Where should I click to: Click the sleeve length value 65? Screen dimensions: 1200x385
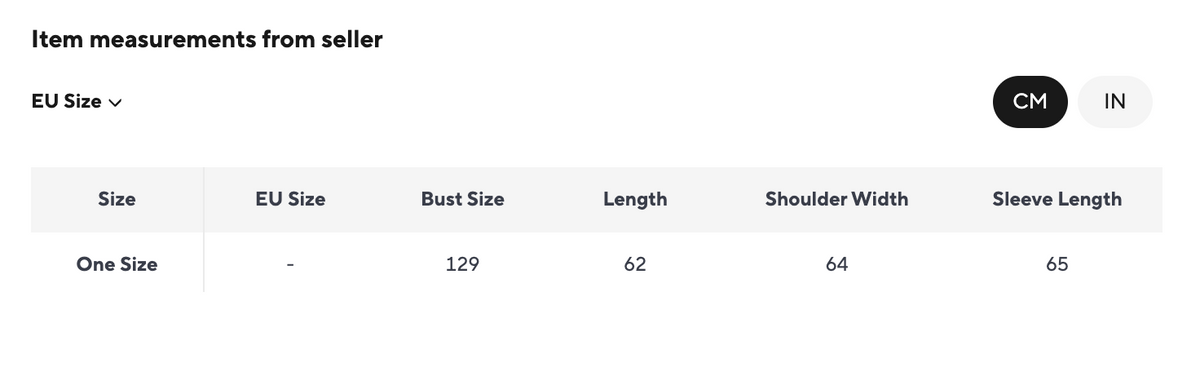[x=1057, y=265]
